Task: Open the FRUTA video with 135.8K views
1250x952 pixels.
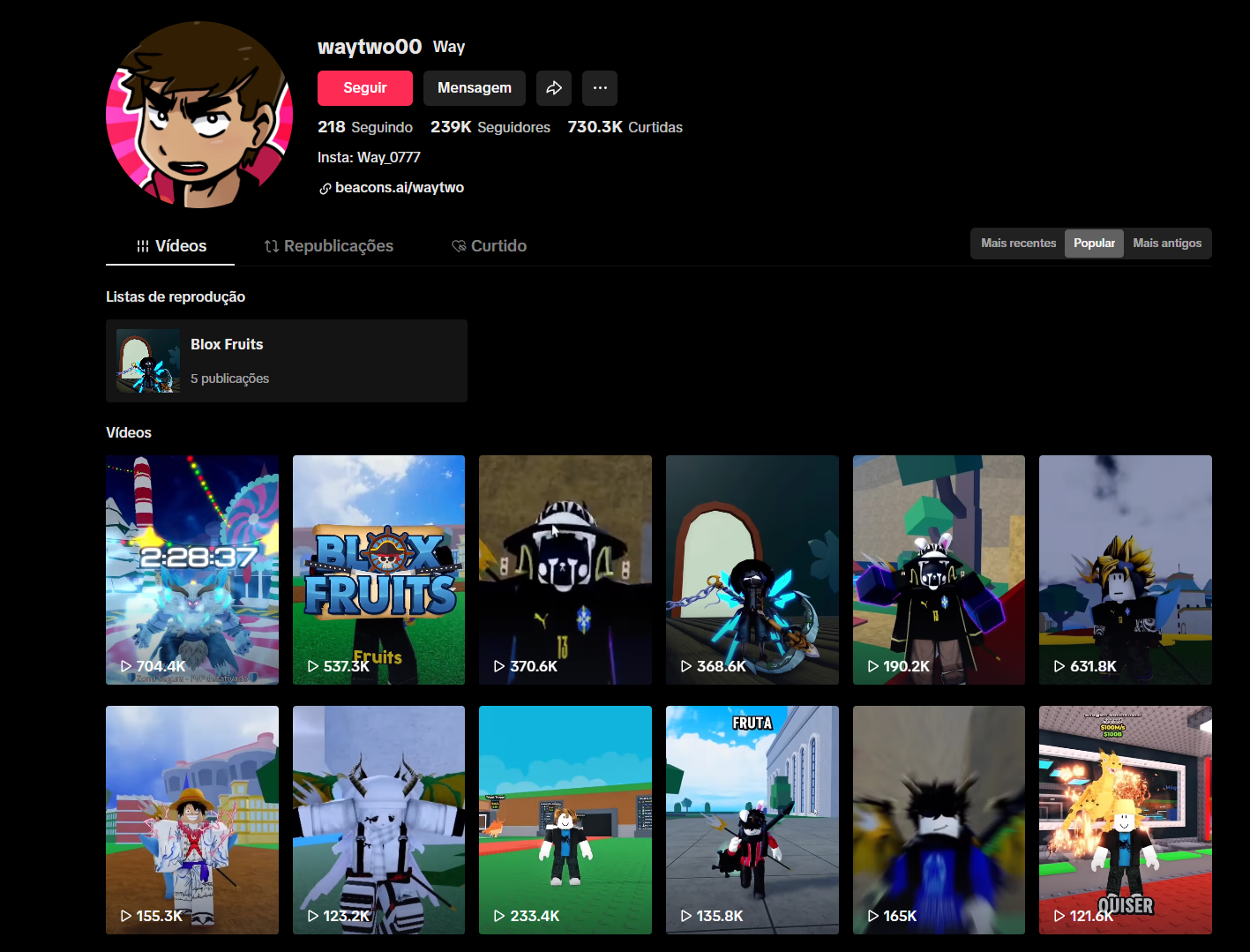Action: 752,820
